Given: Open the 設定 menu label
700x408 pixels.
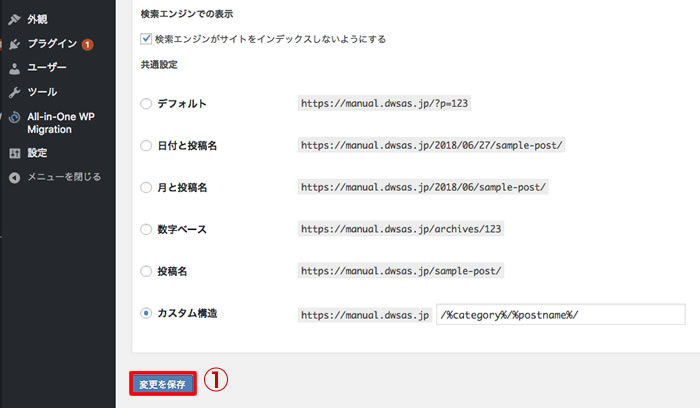Looking at the screenshot, I should pos(38,153).
